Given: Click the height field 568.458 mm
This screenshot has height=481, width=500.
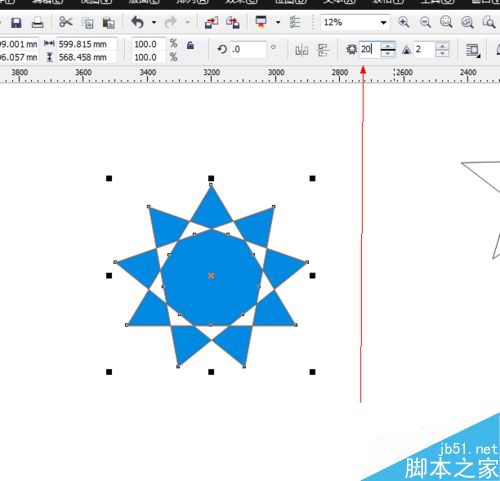Looking at the screenshot, I should tap(87, 57).
